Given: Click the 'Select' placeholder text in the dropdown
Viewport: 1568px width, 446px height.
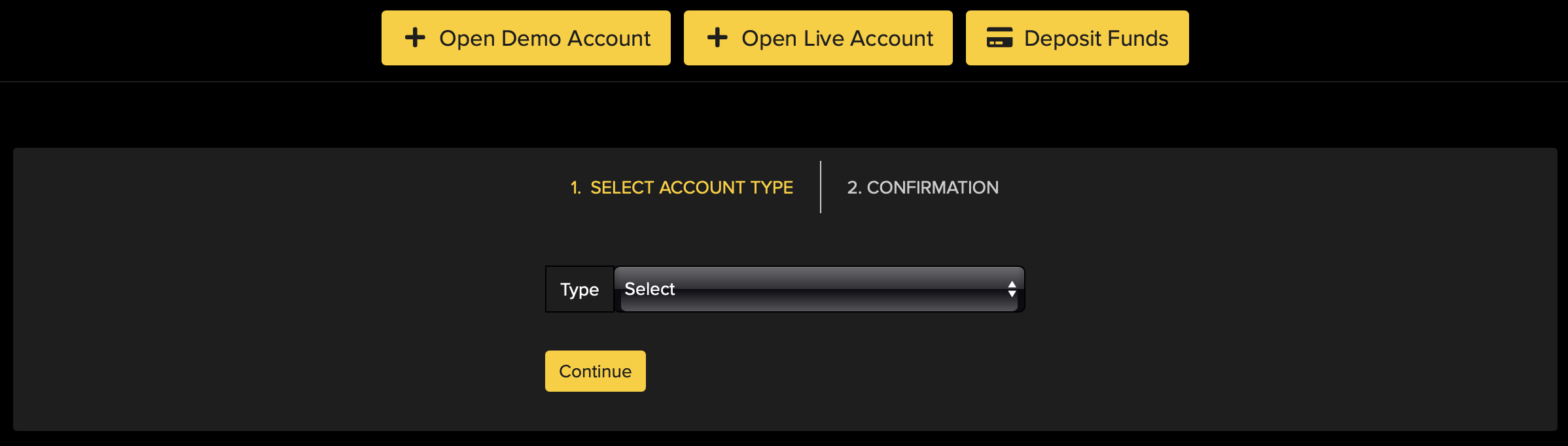Looking at the screenshot, I should click(649, 289).
